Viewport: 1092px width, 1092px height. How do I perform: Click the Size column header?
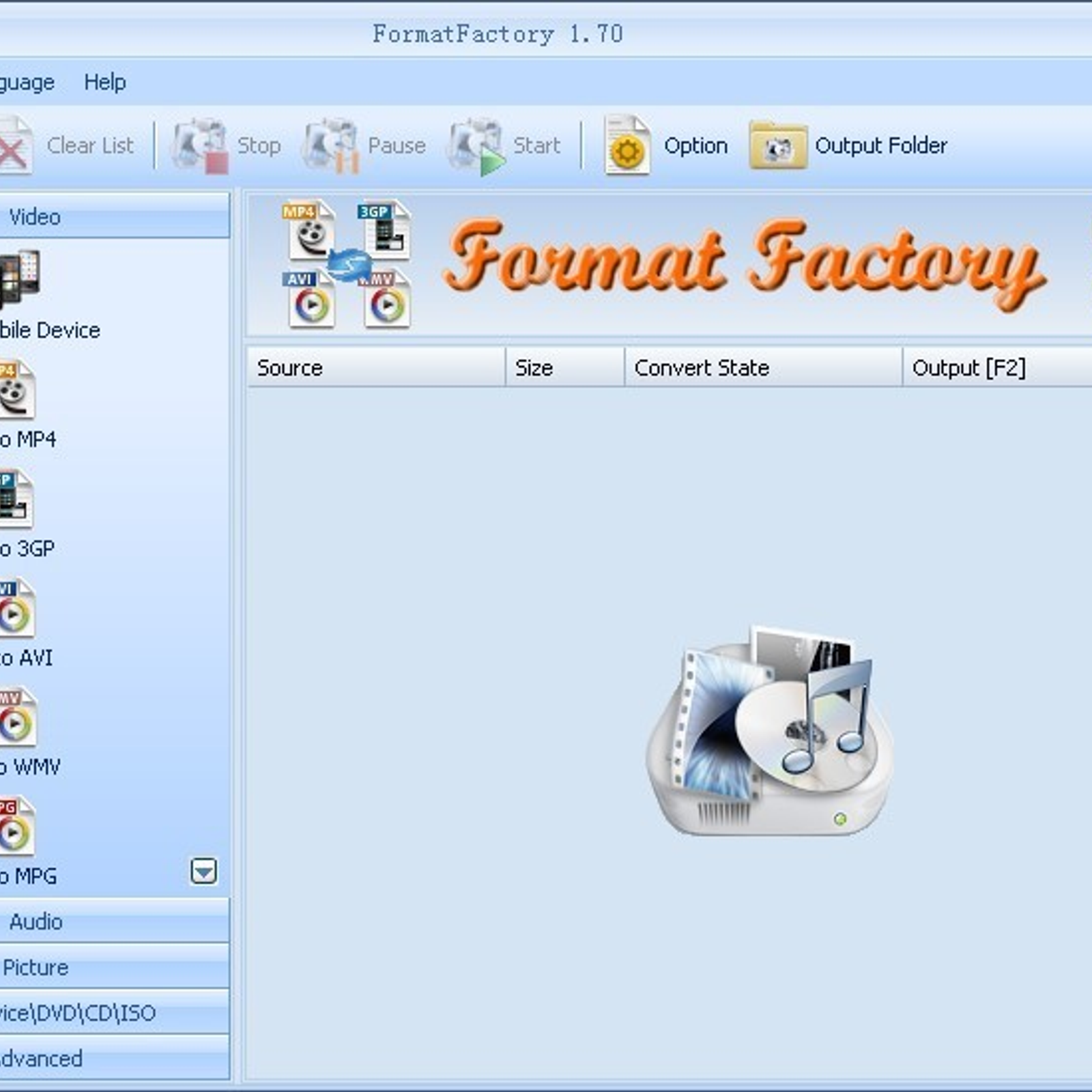[565, 367]
